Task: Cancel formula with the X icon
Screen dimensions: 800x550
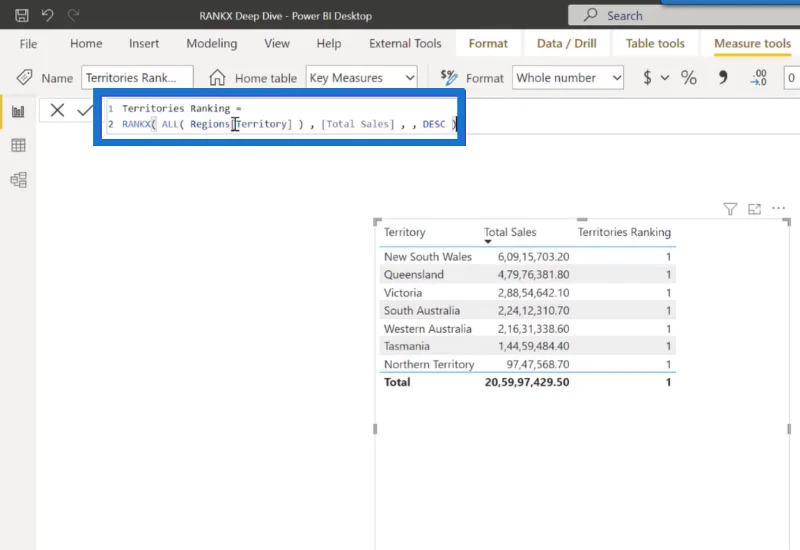Action: 57,110
